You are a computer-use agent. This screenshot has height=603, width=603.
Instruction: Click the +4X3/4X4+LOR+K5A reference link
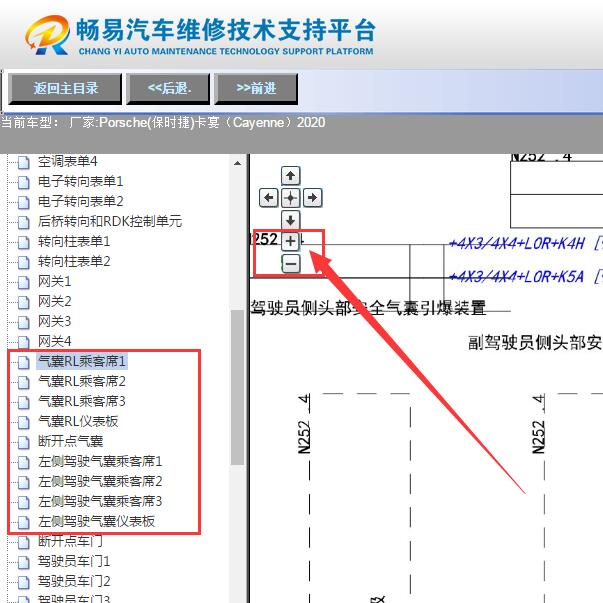(516, 277)
